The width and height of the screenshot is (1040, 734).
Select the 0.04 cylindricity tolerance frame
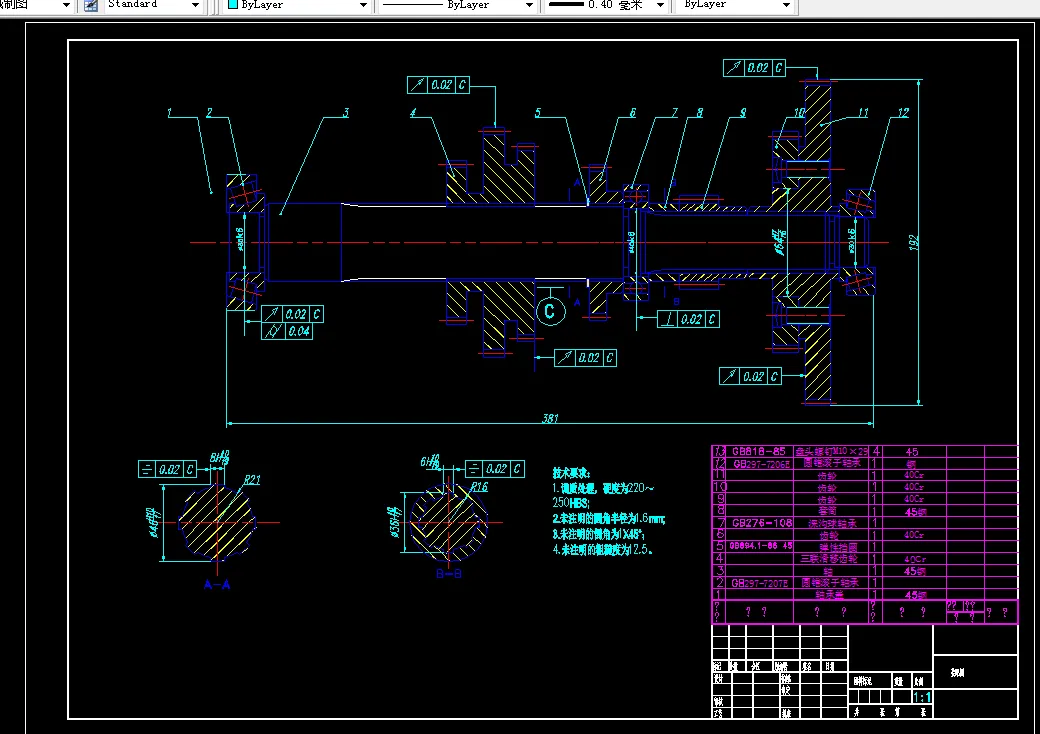point(287,331)
